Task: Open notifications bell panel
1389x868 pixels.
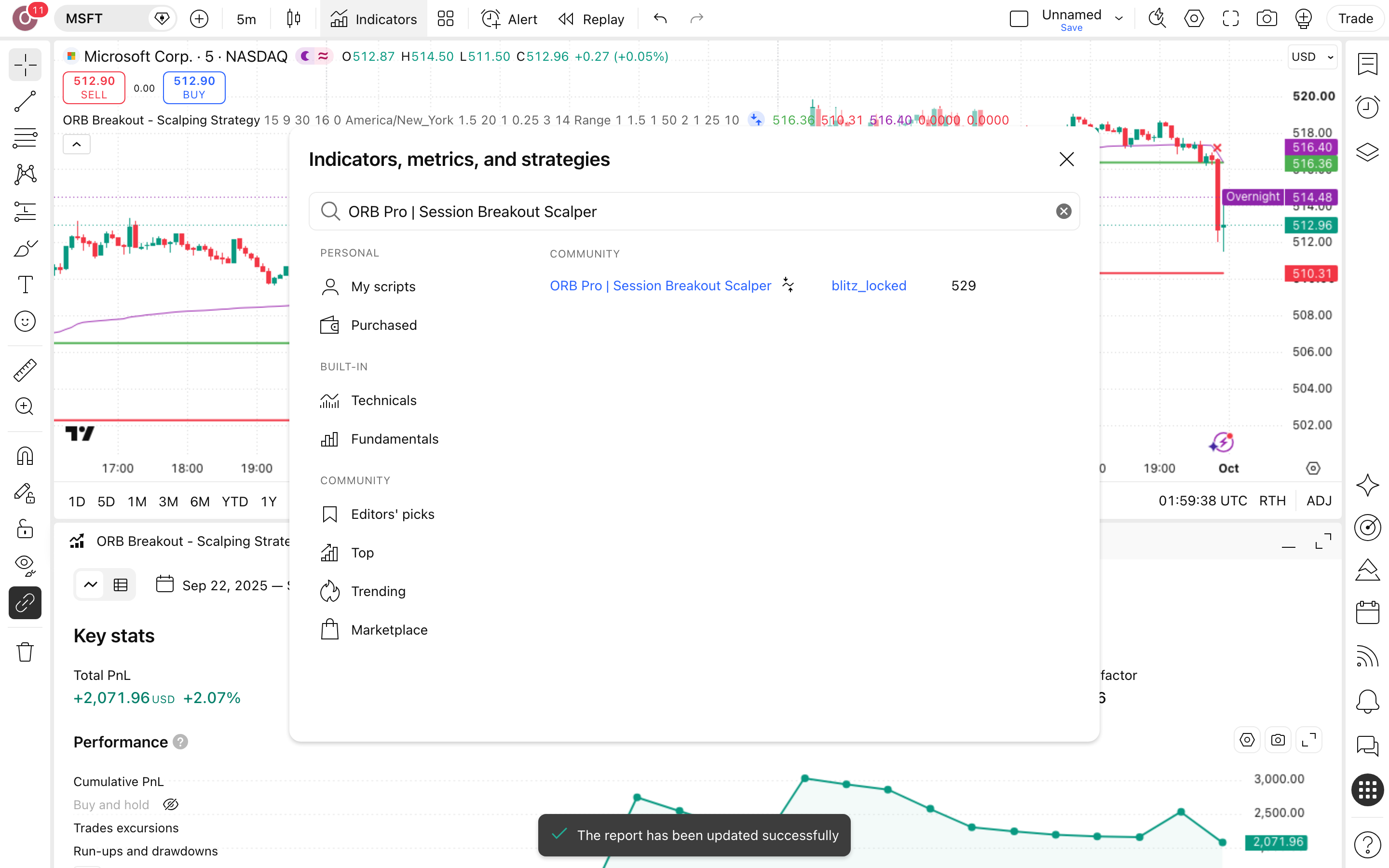Action: [x=1367, y=701]
